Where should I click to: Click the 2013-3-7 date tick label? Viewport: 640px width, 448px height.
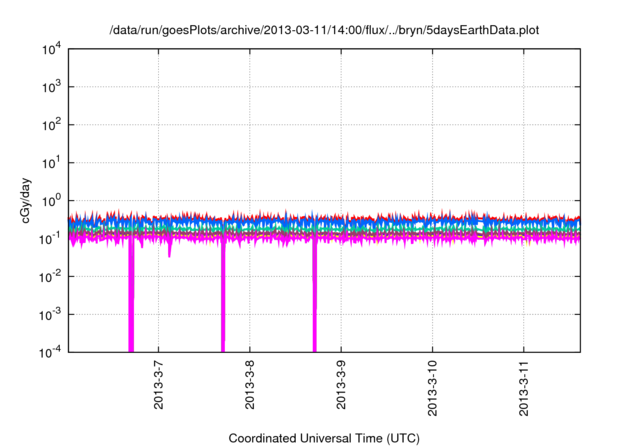(158, 385)
